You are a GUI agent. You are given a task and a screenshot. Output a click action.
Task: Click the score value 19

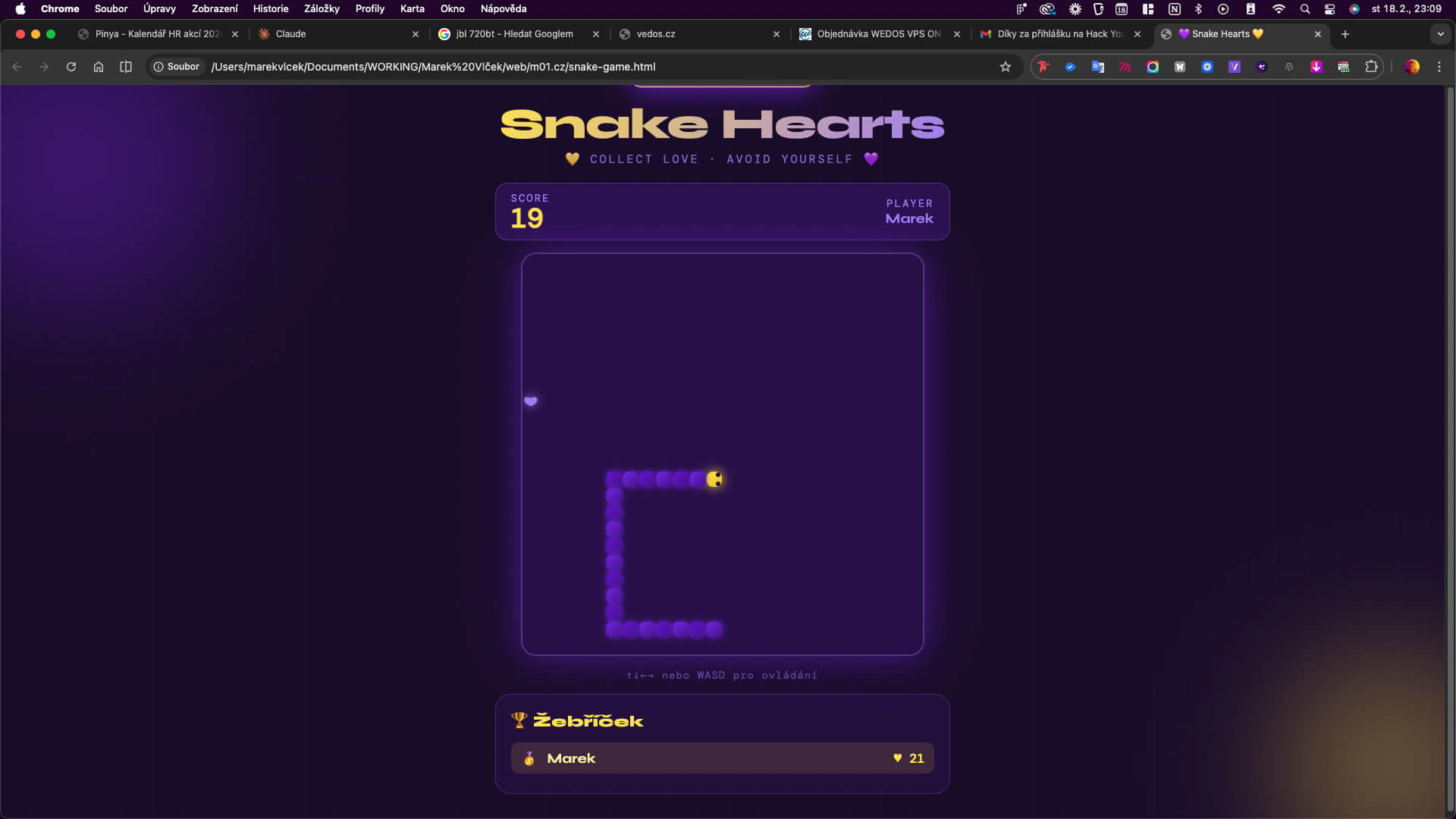coord(527,218)
